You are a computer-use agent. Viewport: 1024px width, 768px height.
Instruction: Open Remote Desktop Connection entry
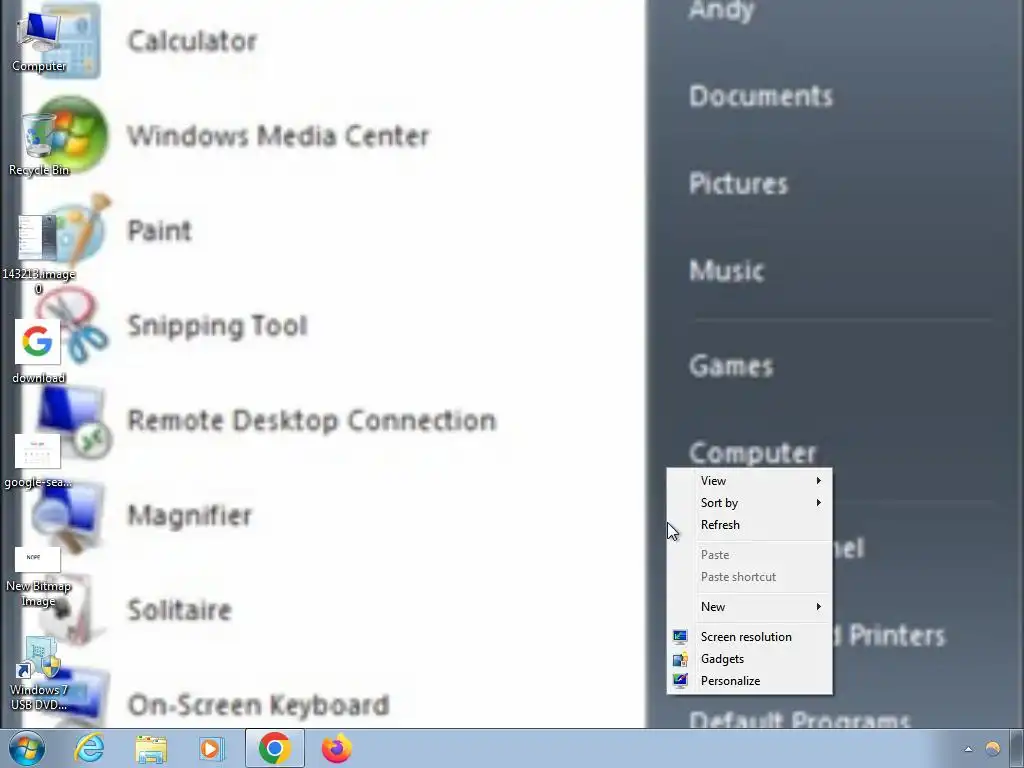pyautogui.click(x=312, y=421)
